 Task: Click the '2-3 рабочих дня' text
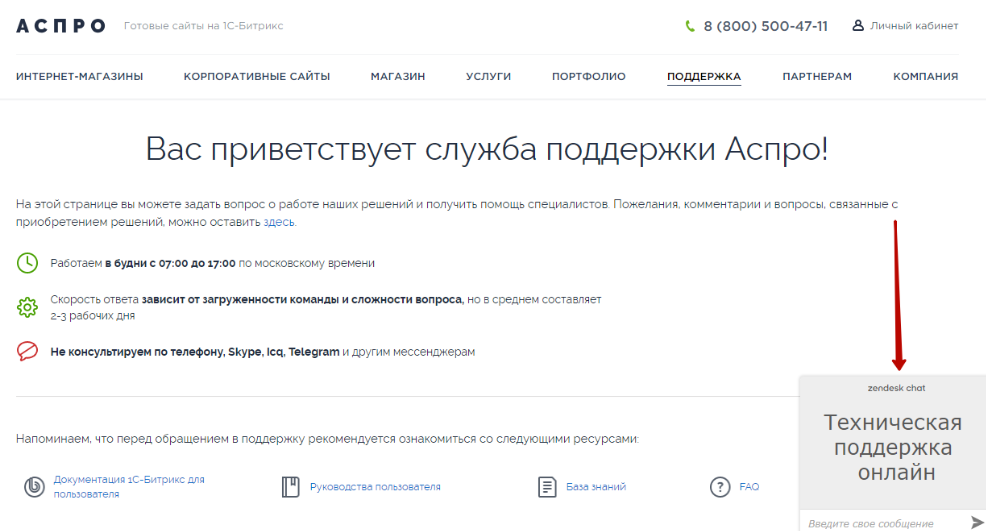[92, 316]
